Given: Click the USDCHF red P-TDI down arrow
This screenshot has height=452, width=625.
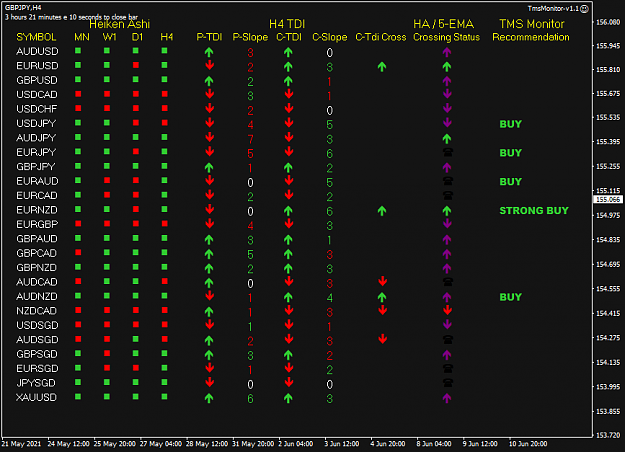Looking at the screenshot, I should 210,108.
